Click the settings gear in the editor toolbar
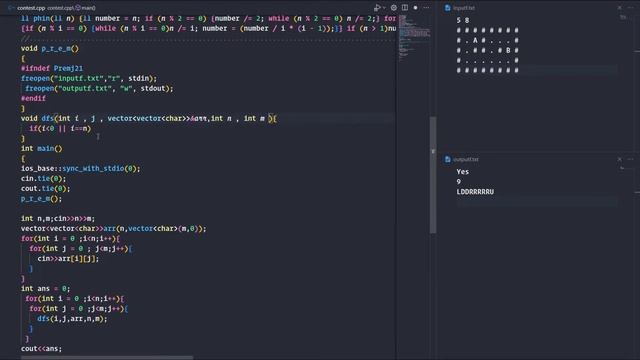 coord(394,8)
